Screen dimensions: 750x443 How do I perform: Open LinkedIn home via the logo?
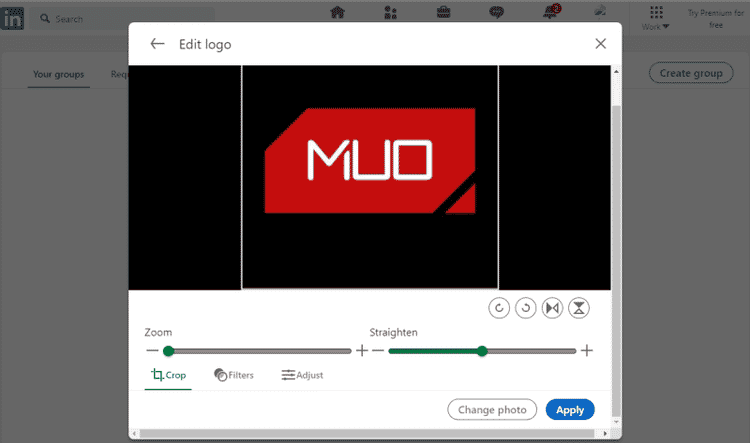(12, 18)
